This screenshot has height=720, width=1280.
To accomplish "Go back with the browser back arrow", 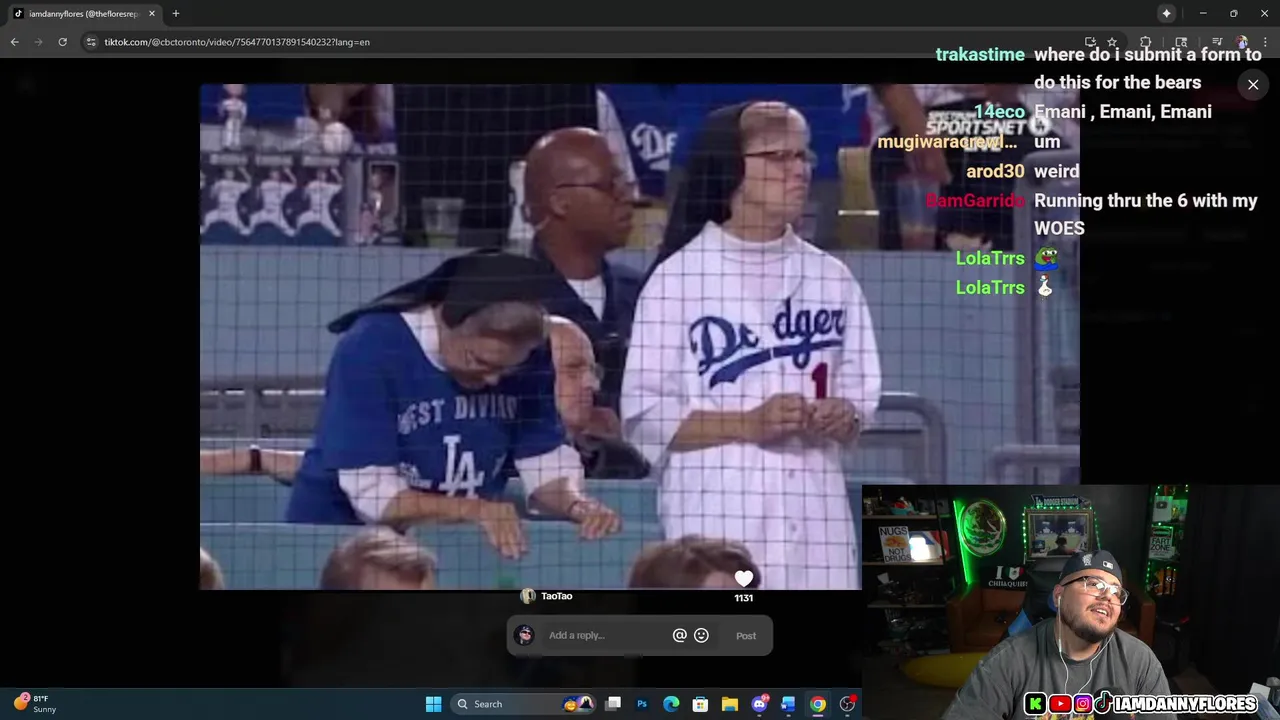I will 15,42.
